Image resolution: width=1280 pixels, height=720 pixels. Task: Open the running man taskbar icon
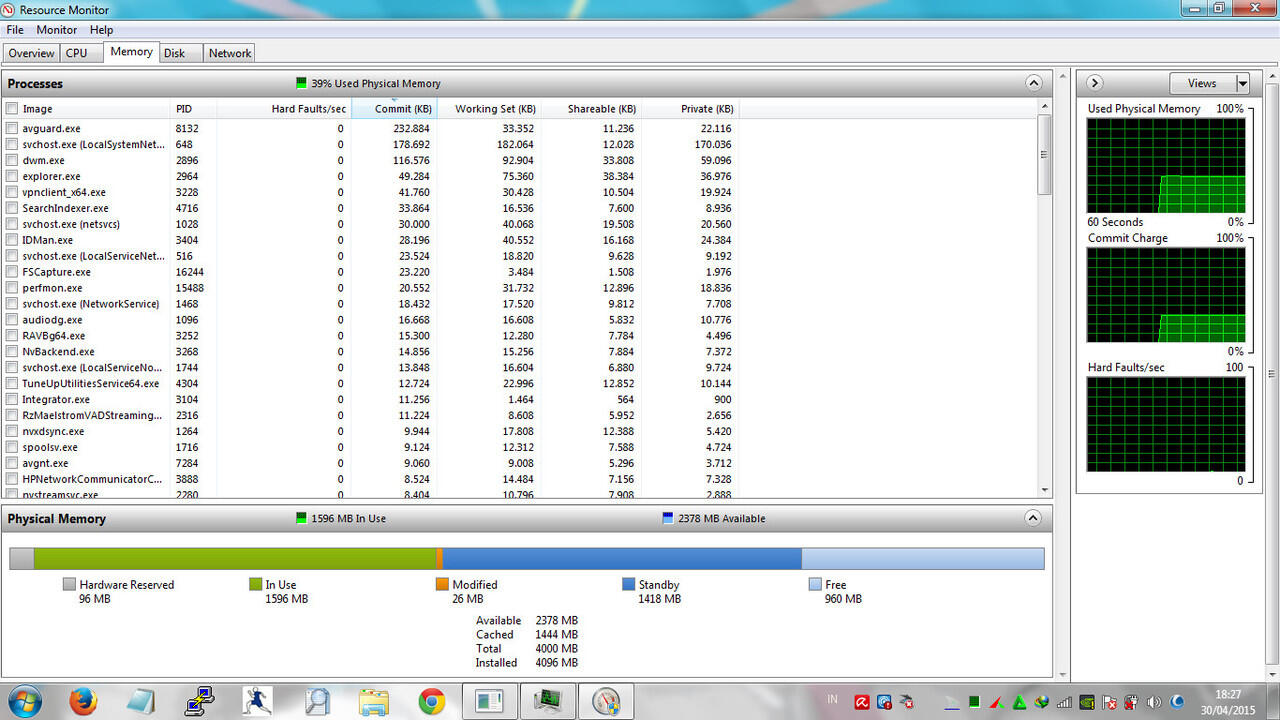(x=257, y=701)
